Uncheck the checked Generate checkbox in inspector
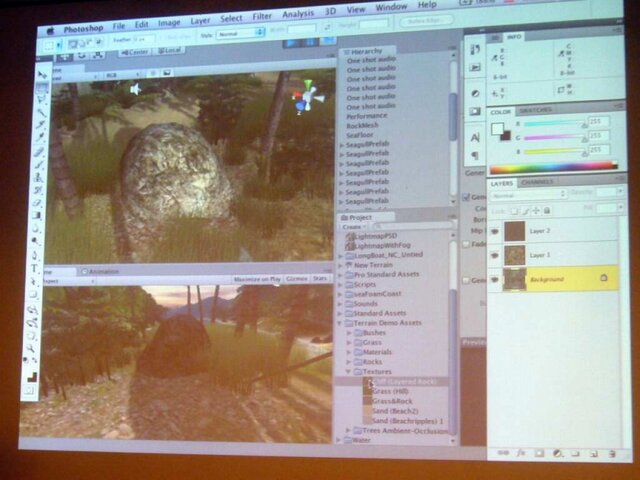Image resolution: width=640 pixels, height=480 pixels. pyautogui.click(x=466, y=198)
